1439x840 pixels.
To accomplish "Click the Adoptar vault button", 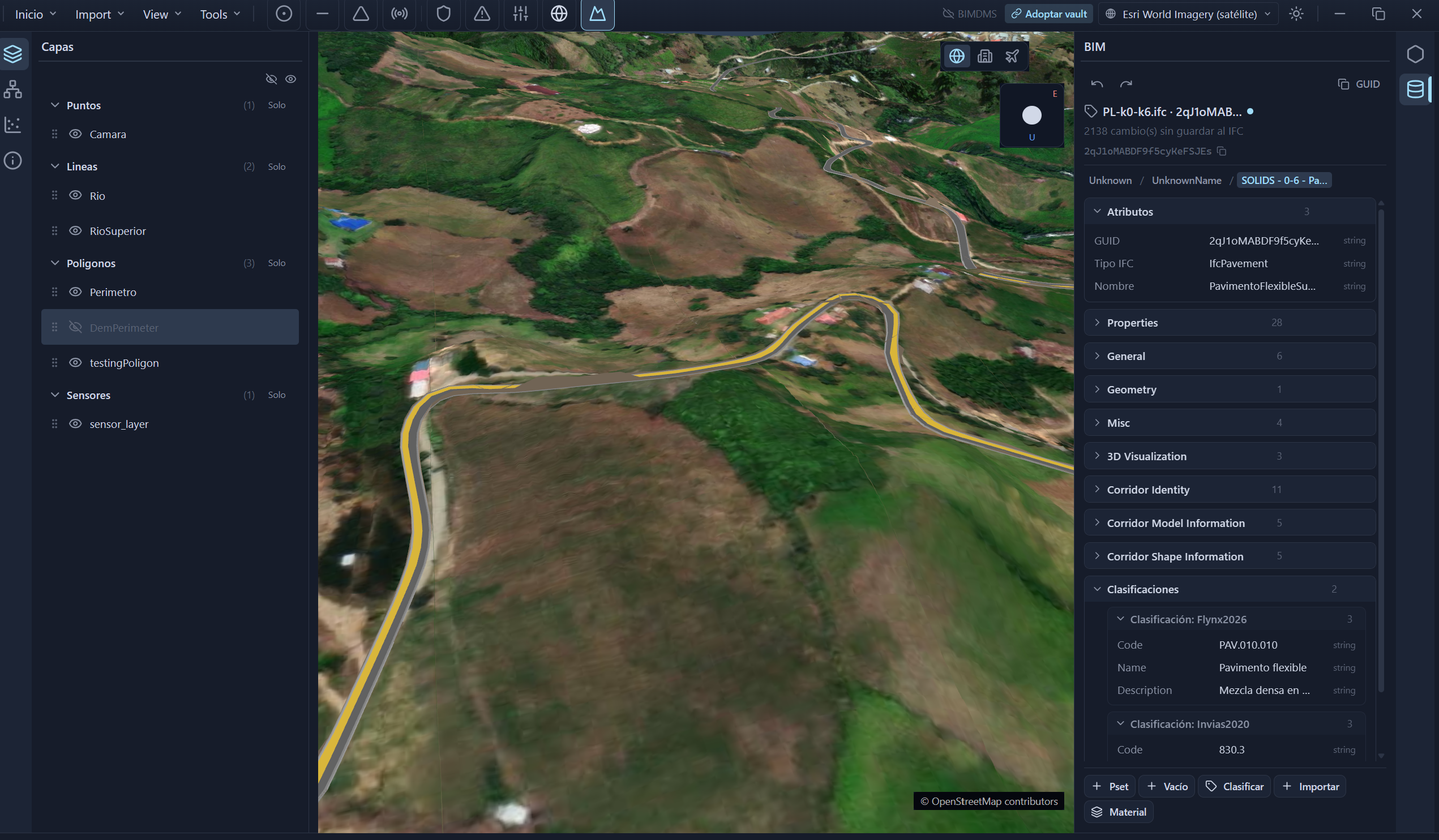I will pyautogui.click(x=1048, y=14).
